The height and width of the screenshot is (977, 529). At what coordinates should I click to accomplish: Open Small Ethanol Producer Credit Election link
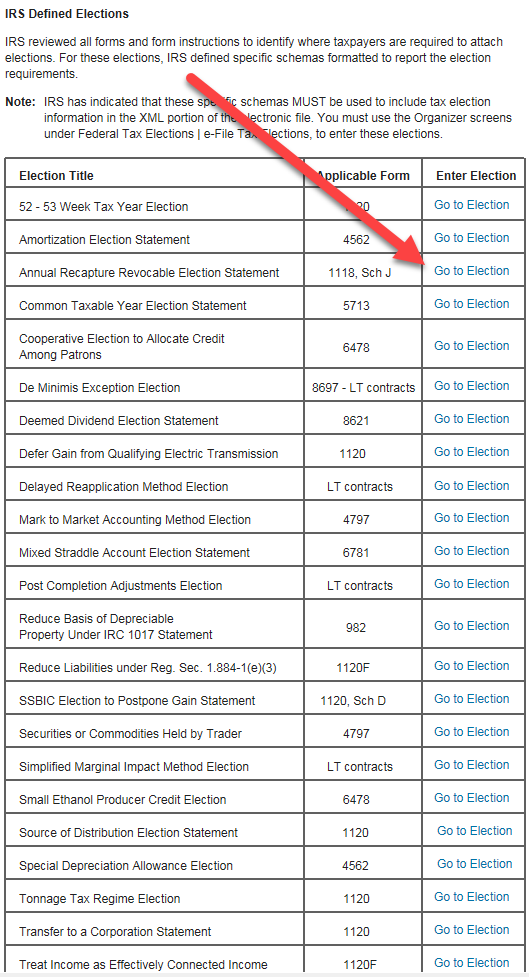[x=472, y=798]
